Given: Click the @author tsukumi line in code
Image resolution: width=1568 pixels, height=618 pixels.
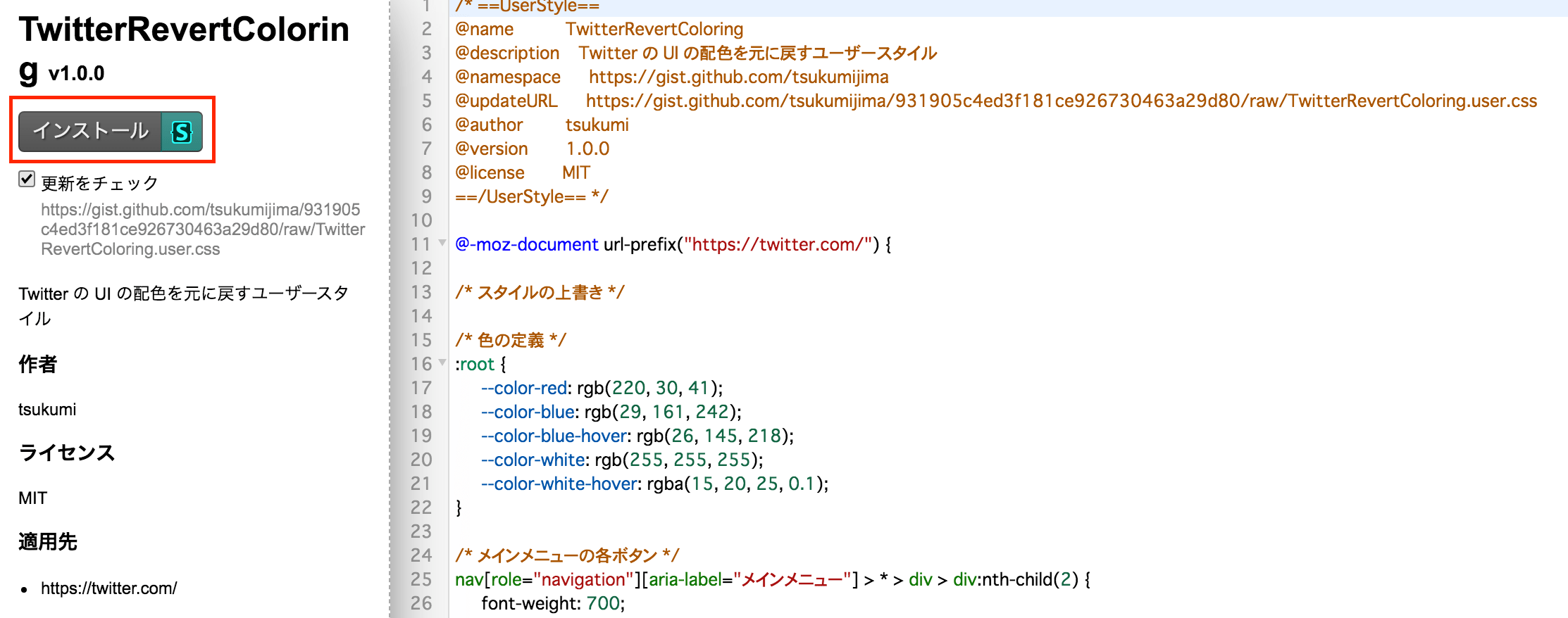Looking at the screenshot, I should [x=542, y=125].
